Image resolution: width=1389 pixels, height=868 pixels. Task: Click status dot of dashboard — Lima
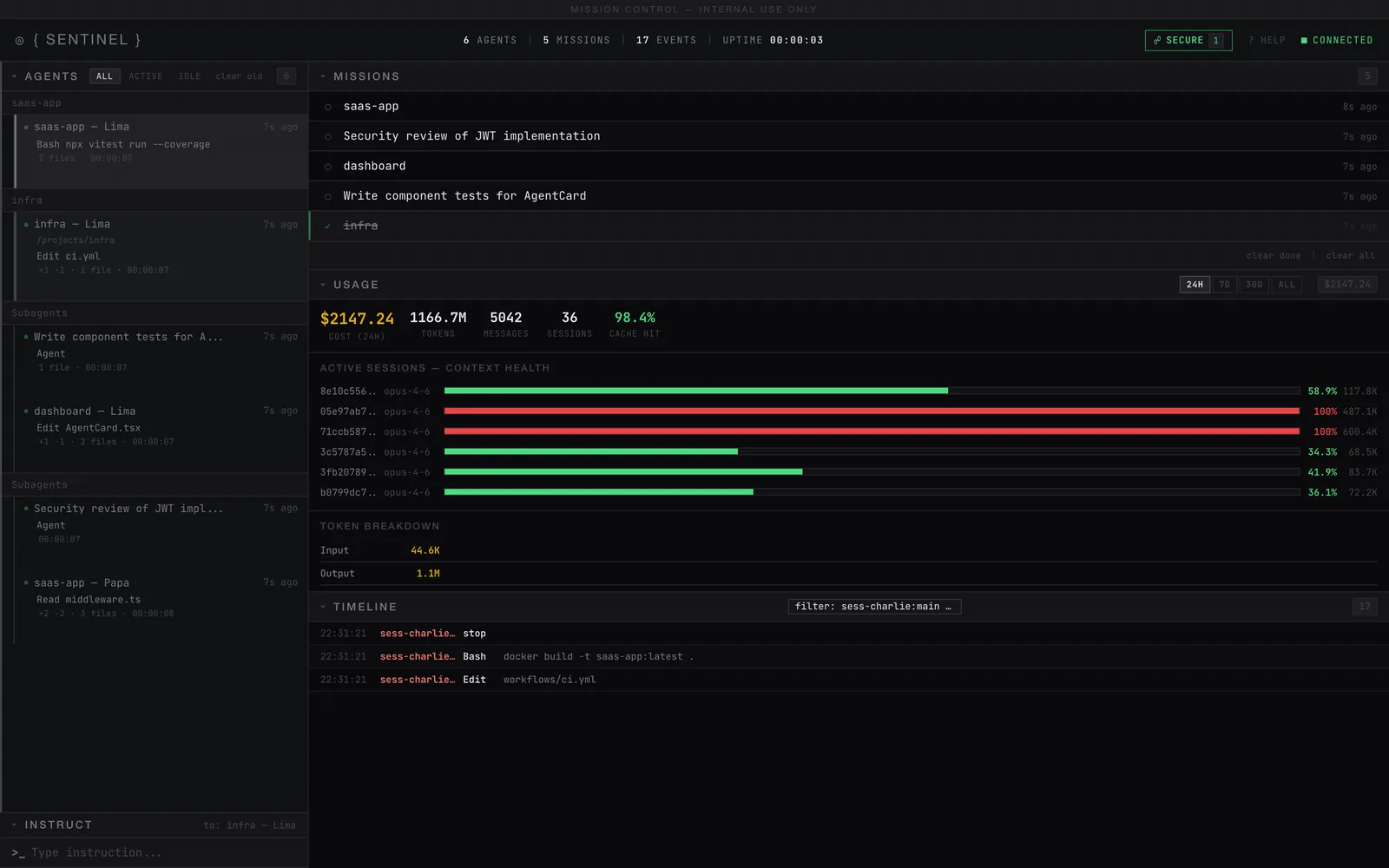click(26, 411)
